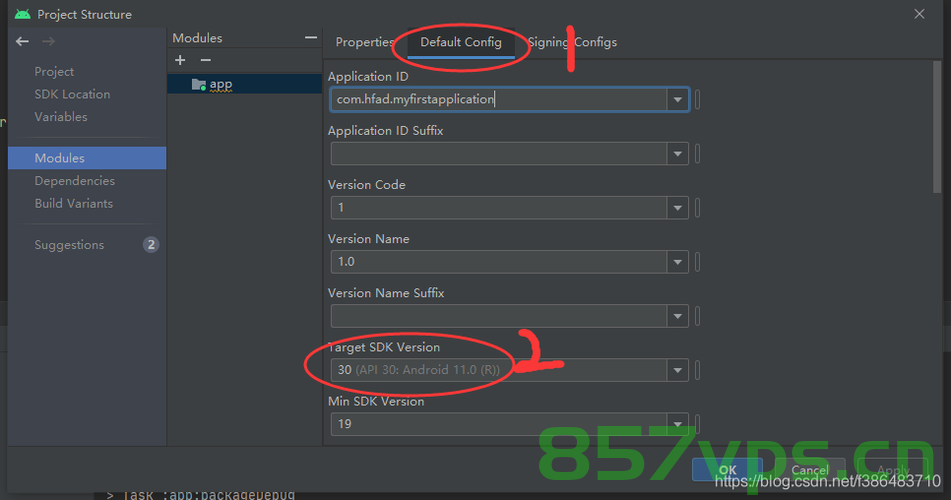This screenshot has height=500, width=951.
Task: Expand the Target SDK Version dropdown arrow
Action: click(677, 370)
